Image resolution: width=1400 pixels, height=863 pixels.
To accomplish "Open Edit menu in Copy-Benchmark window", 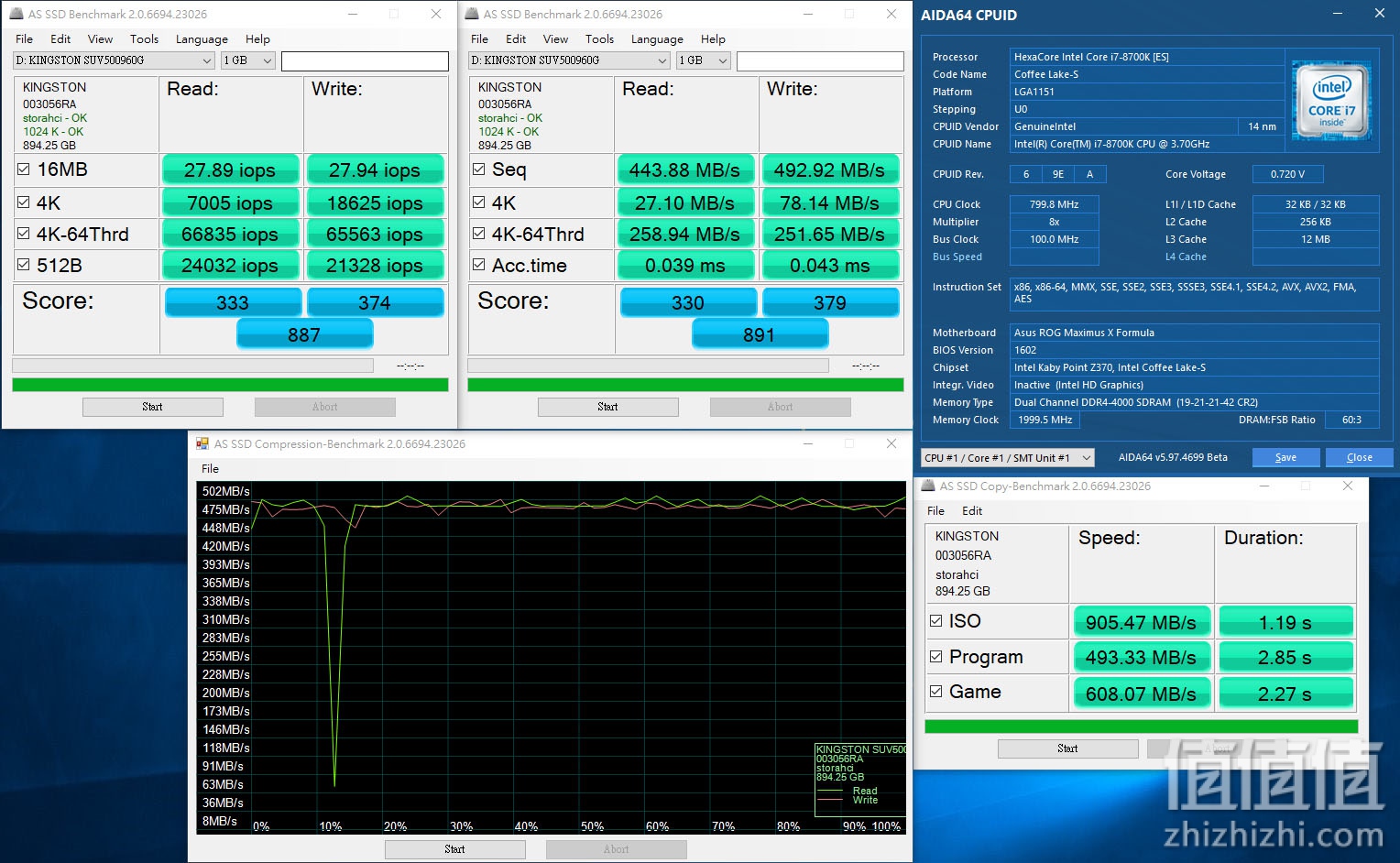I will coord(972,510).
